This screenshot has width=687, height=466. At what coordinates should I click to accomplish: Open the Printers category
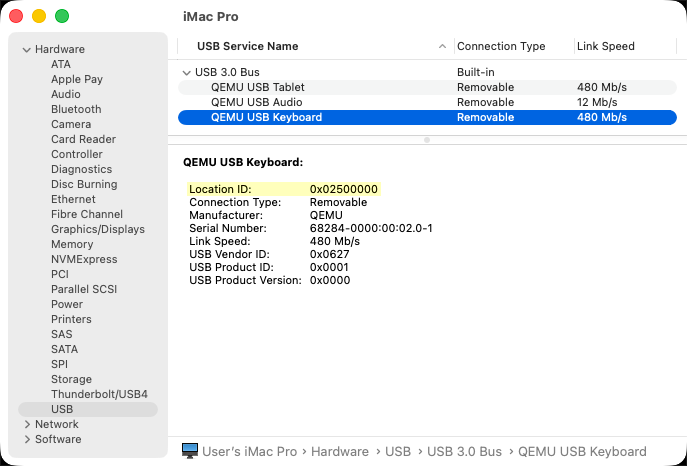(71, 319)
